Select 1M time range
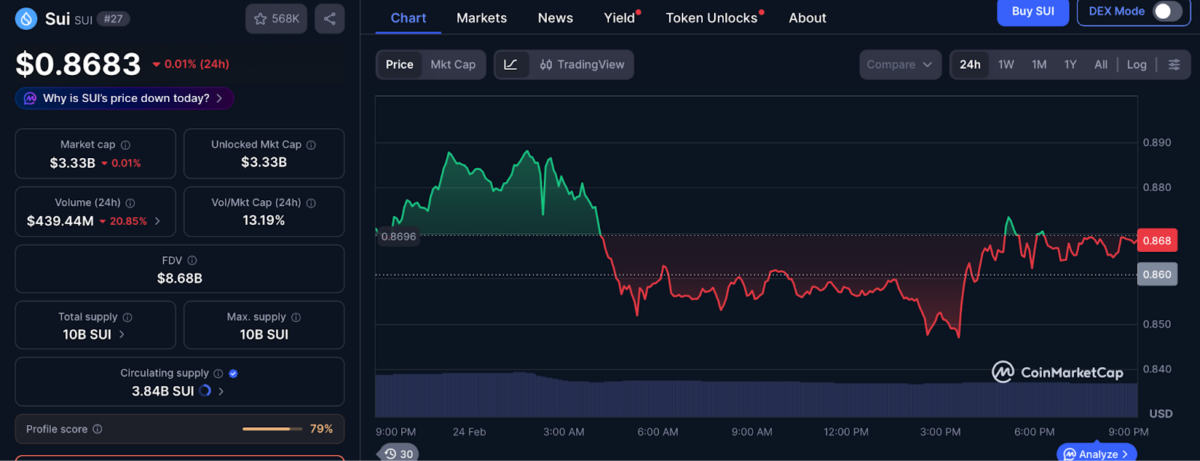Image resolution: width=1200 pixels, height=461 pixels. (x=1039, y=64)
